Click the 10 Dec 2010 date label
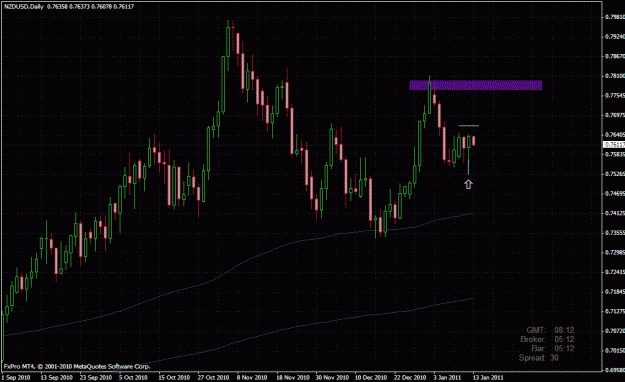 (x=371, y=377)
